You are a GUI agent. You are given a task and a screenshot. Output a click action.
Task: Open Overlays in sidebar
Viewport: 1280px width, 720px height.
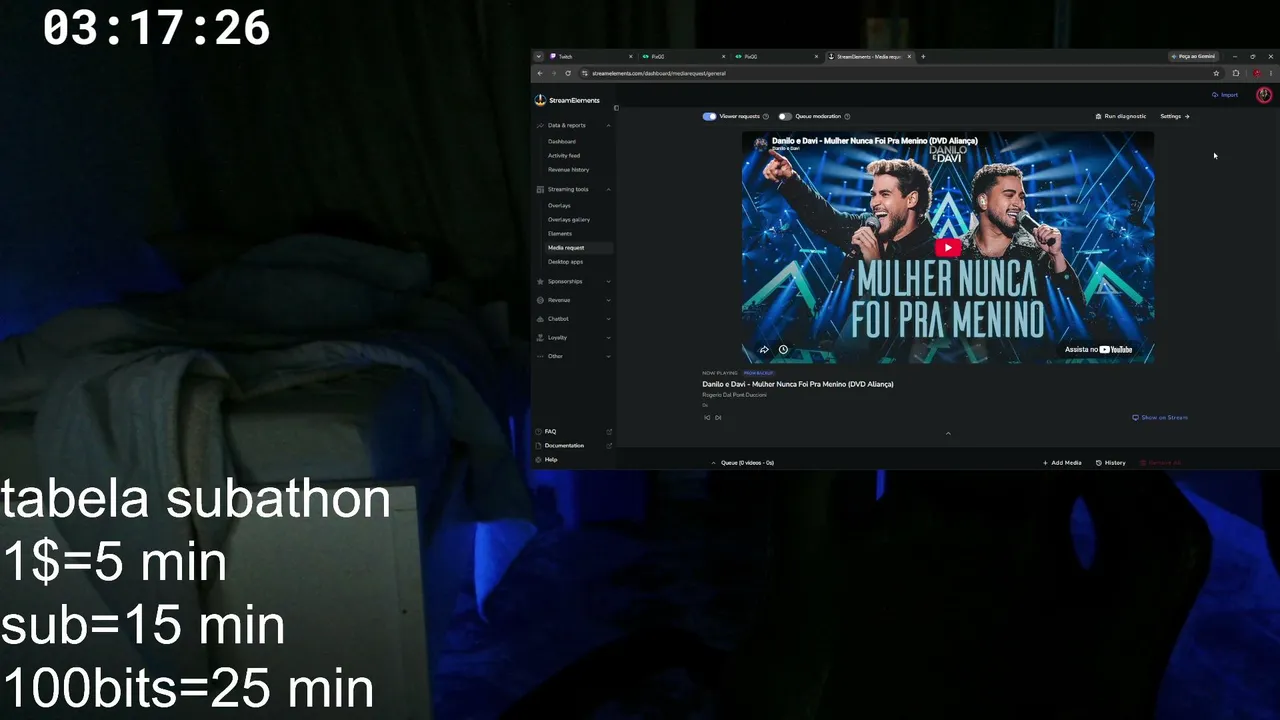coord(559,205)
